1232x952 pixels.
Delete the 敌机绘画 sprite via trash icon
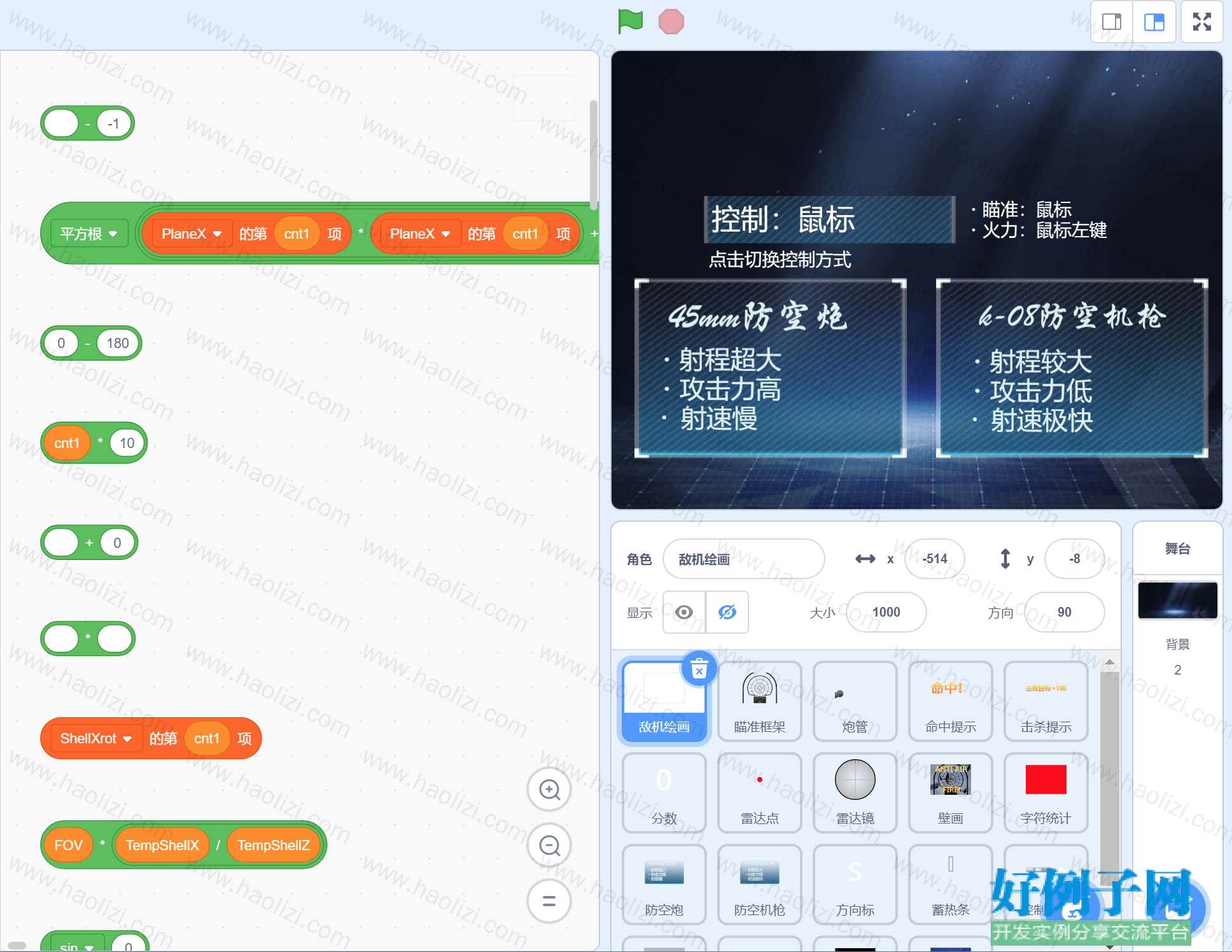coord(699,669)
